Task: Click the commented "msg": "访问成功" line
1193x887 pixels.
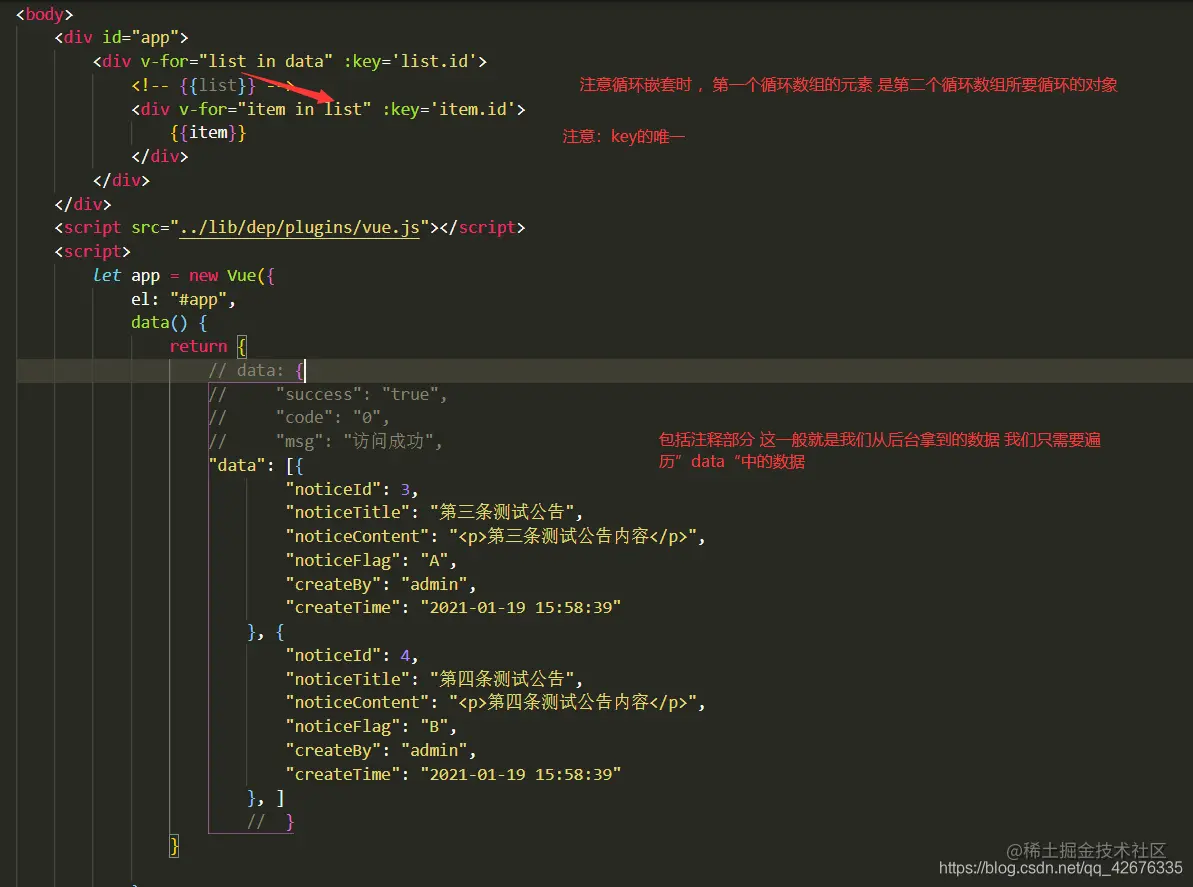Action: click(325, 441)
